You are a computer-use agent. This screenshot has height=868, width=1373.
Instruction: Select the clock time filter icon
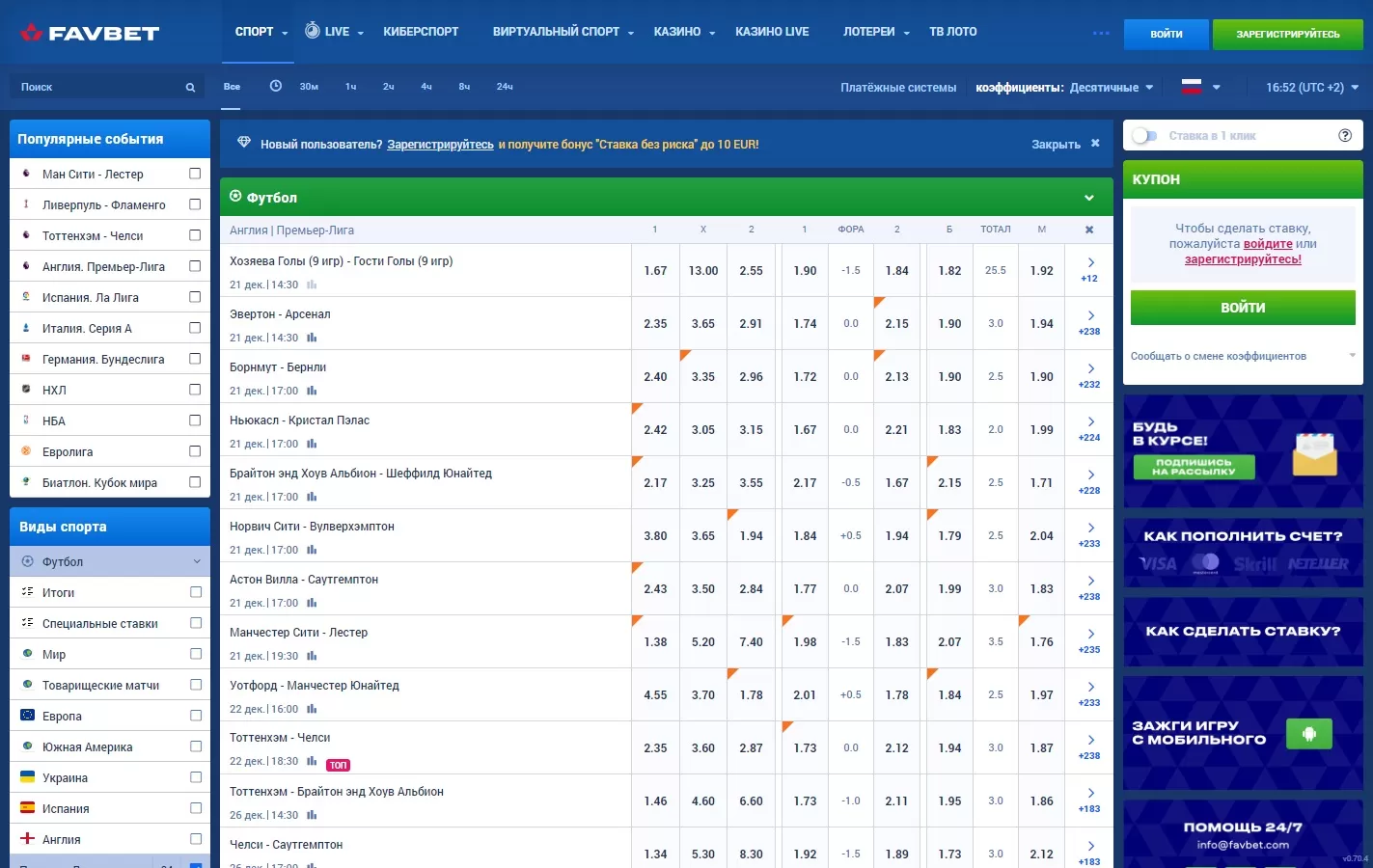coord(275,86)
